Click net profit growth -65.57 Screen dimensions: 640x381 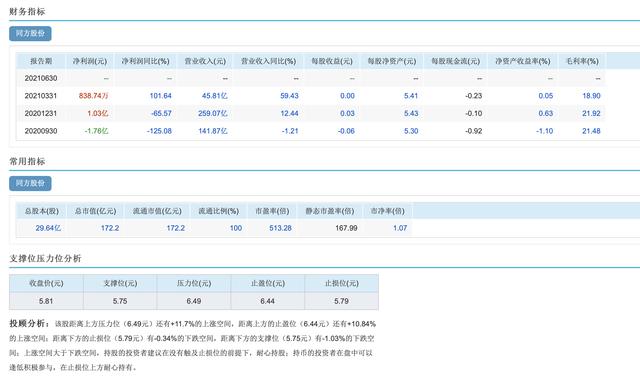pyautogui.click(x=161, y=113)
